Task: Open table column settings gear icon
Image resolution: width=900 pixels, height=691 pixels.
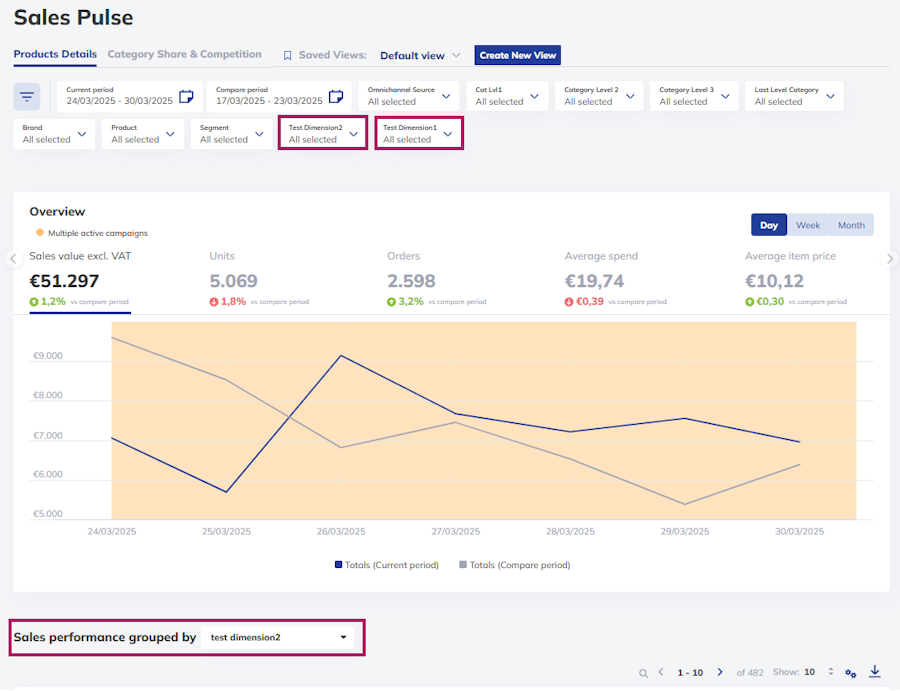Action: [851, 673]
